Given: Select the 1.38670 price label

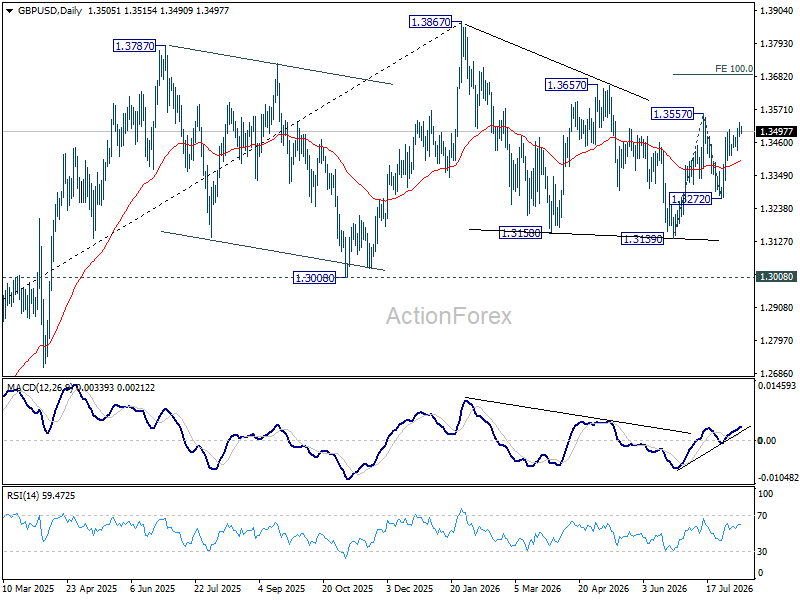Looking at the screenshot, I should (431, 22).
